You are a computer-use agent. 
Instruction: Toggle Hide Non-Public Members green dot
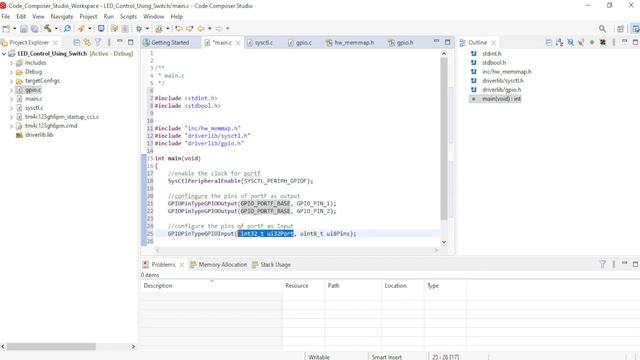pos(592,42)
